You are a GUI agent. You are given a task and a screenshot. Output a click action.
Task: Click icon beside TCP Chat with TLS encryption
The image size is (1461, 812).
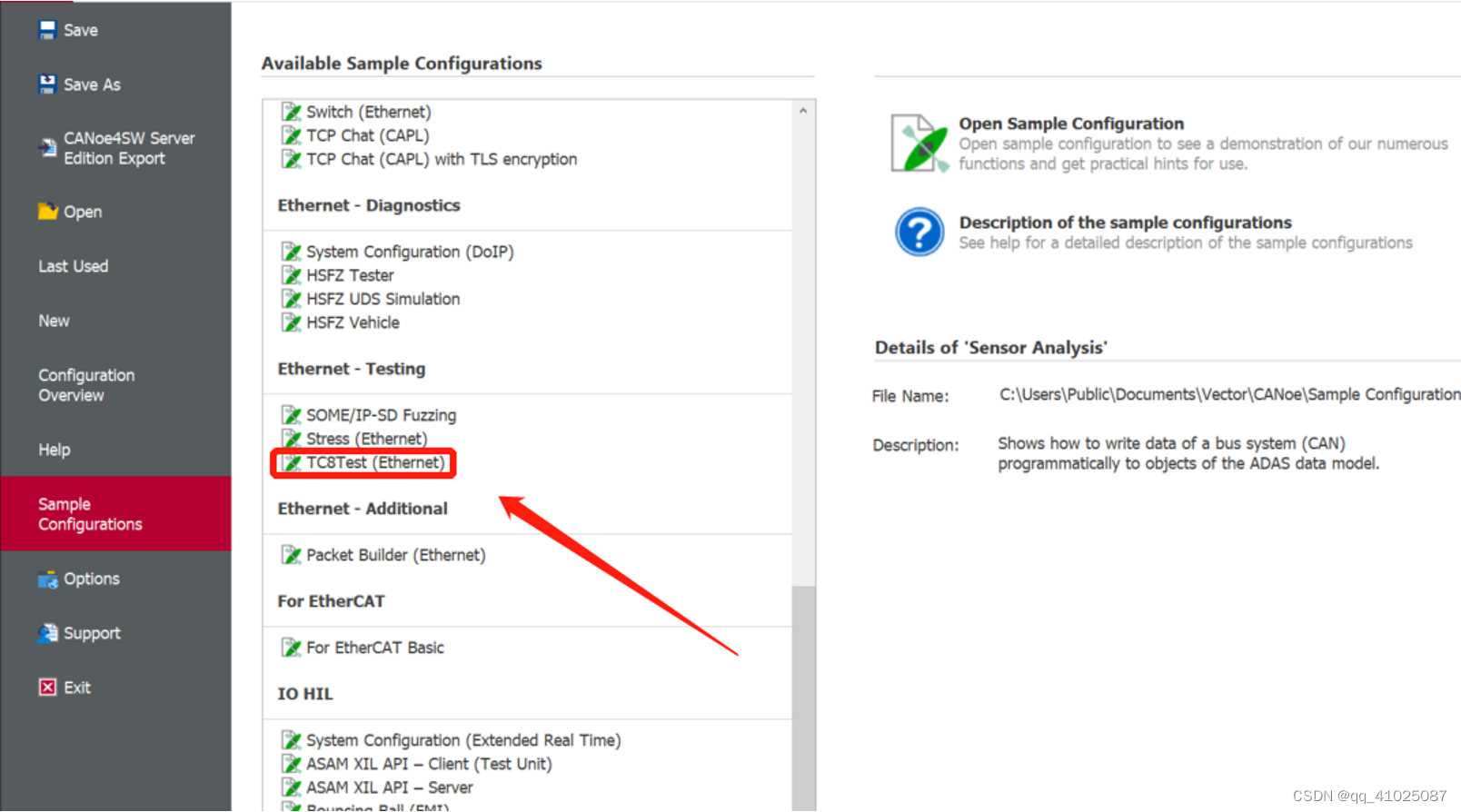click(x=292, y=159)
